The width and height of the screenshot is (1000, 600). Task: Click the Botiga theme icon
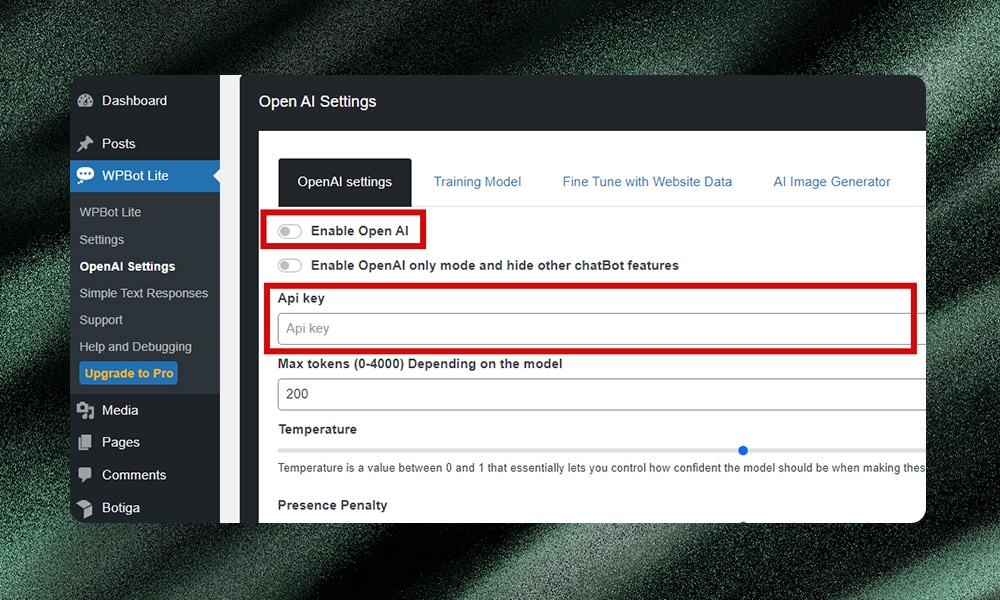[x=85, y=508]
